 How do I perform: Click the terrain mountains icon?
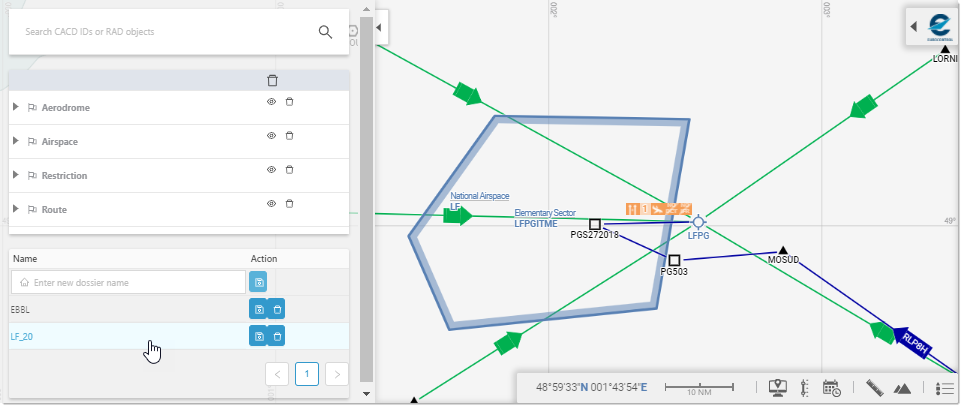click(x=902, y=388)
